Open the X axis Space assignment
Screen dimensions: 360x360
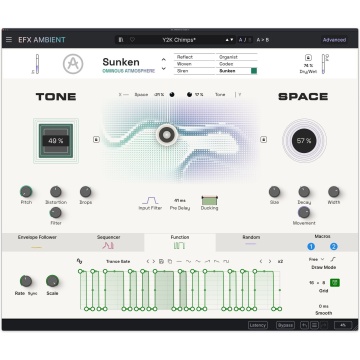(x=141, y=95)
